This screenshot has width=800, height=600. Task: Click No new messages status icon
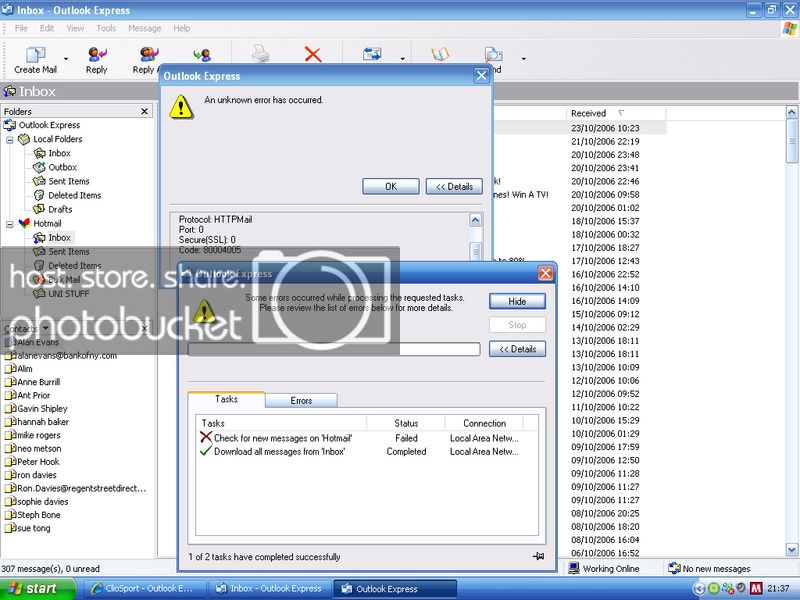tap(674, 568)
